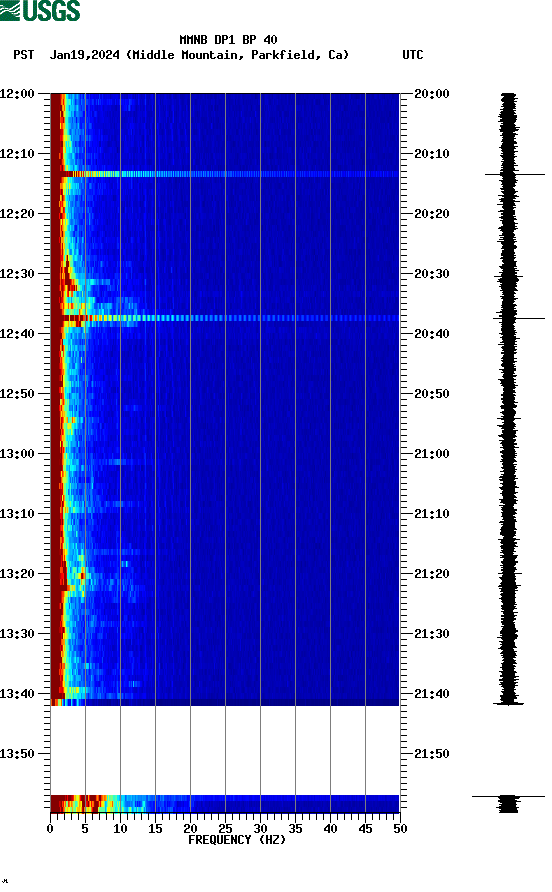Click the 25 Hz frequency axis label

click(x=225, y=829)
